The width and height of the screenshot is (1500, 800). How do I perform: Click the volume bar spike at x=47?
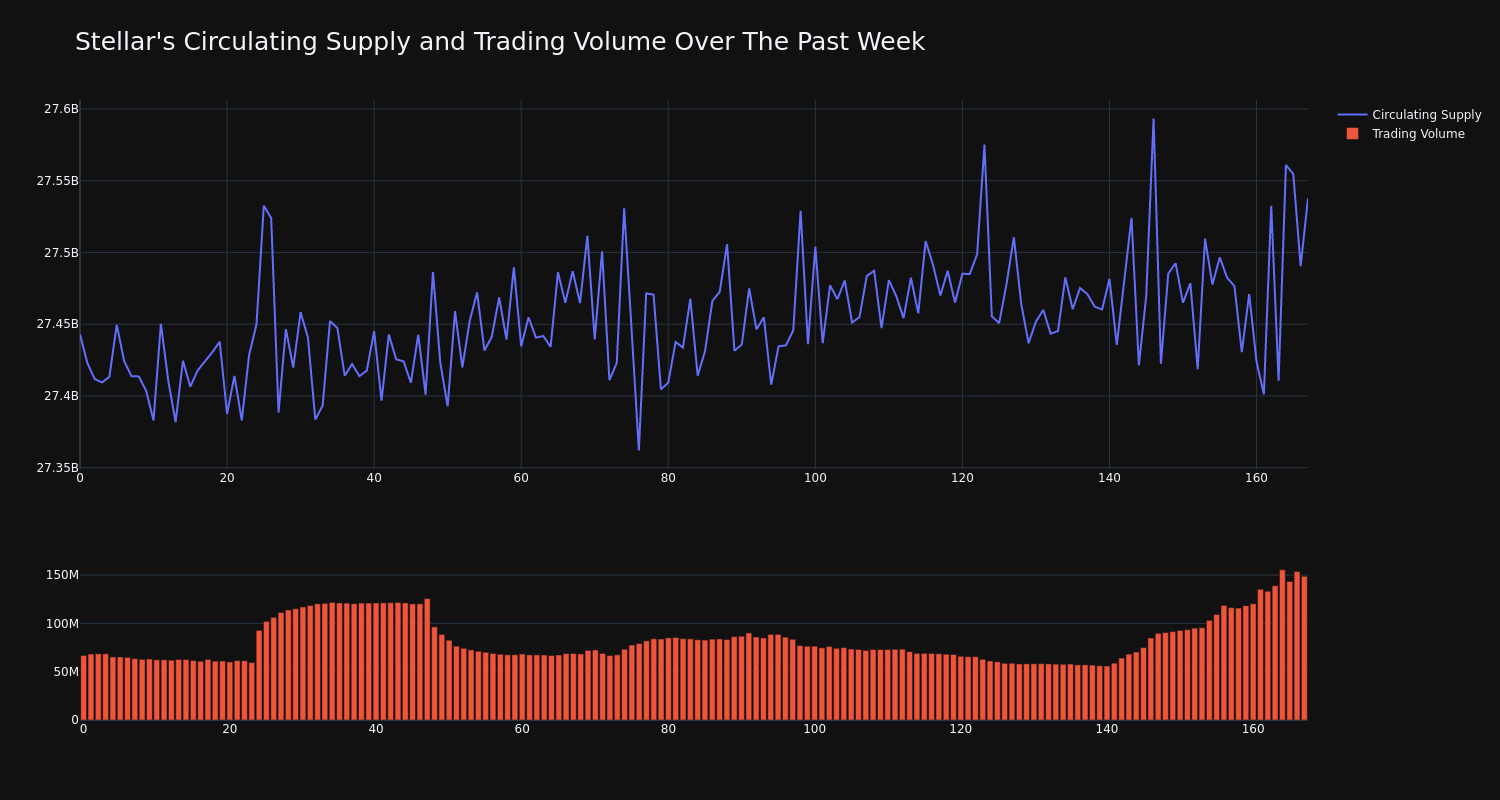(x=427, y=659)
